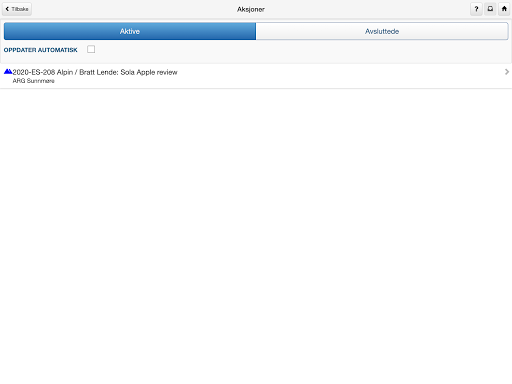This screenshot has width=512, height=384.
Task: Click the blue mountain icon beside 2020-ES-208
Action: (8, 71)
